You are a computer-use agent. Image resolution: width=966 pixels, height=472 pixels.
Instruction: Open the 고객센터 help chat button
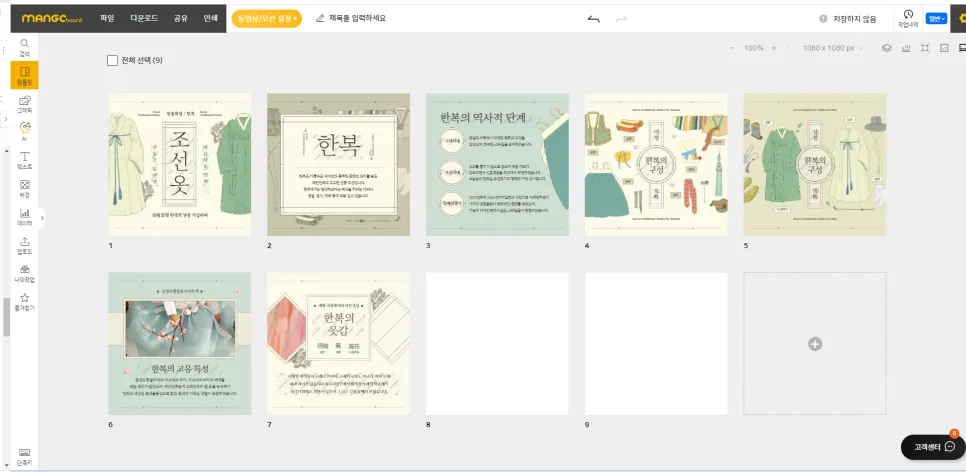click(x=933, y=447)
